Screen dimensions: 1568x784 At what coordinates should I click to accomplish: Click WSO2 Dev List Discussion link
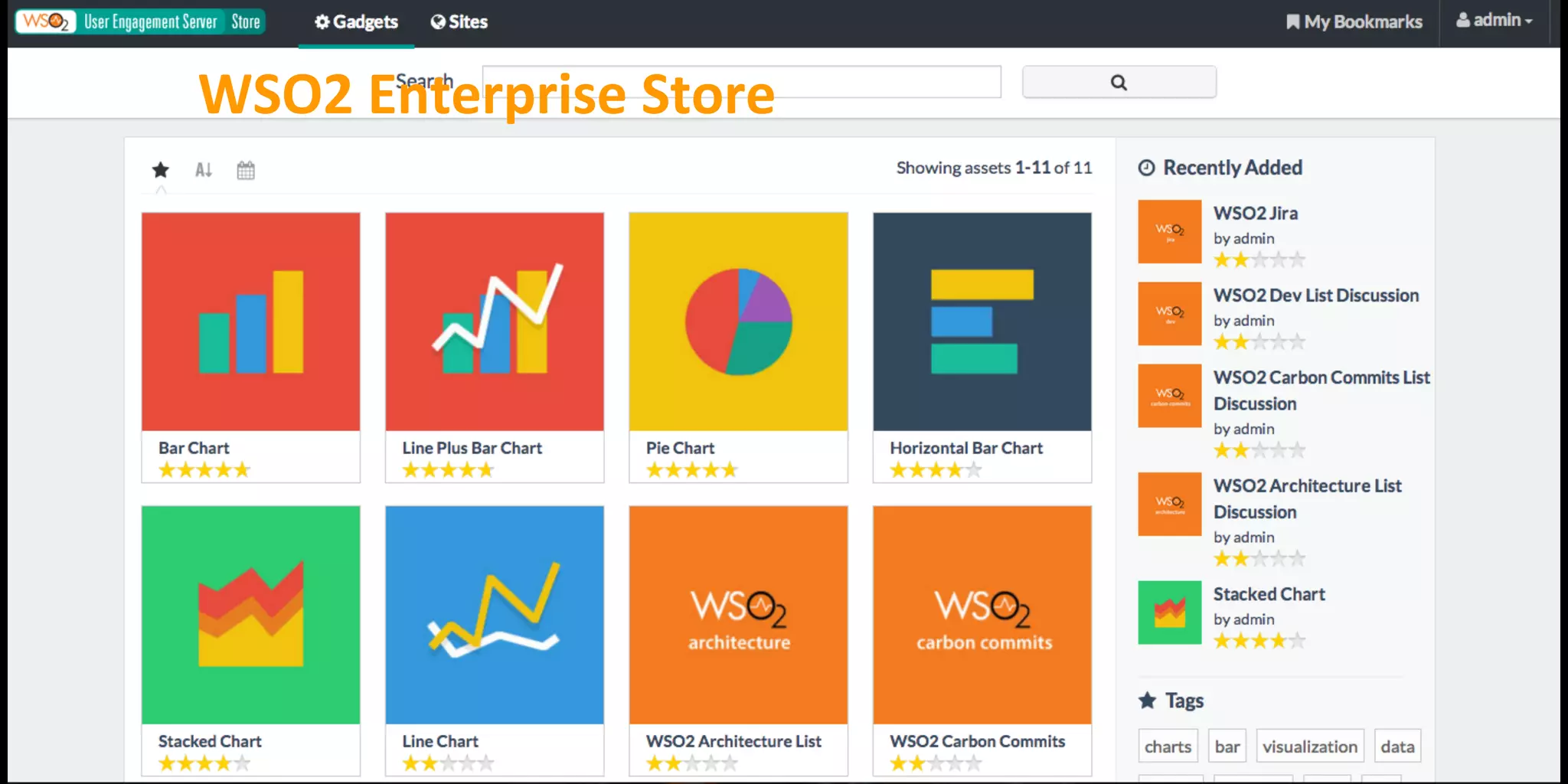click(x=1316, y=296)
